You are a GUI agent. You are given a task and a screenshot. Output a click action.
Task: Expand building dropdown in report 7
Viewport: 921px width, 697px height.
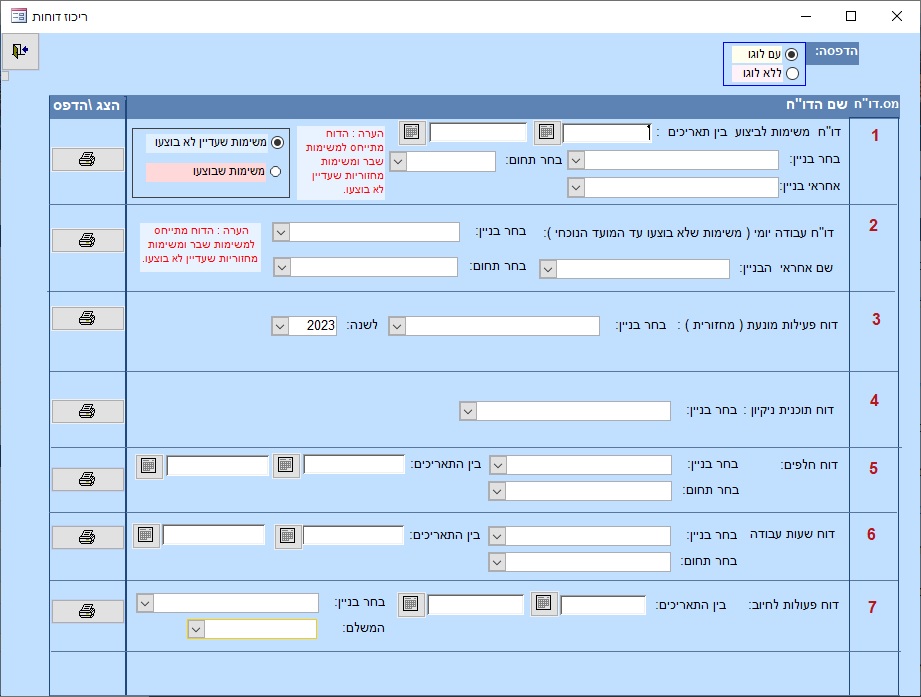(x=145, y=603)
